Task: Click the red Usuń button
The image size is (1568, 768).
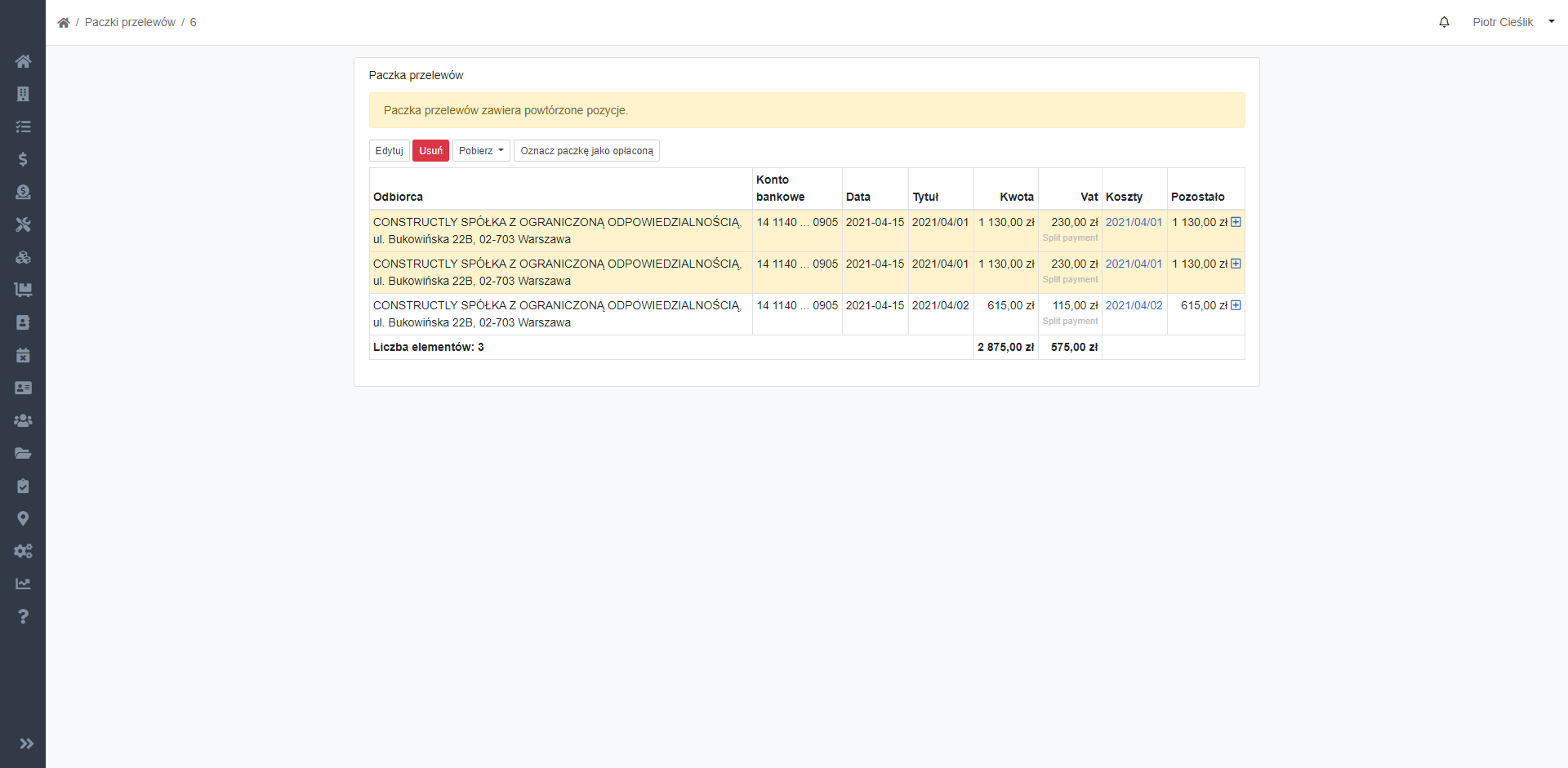Action: [x=430, y=151]
